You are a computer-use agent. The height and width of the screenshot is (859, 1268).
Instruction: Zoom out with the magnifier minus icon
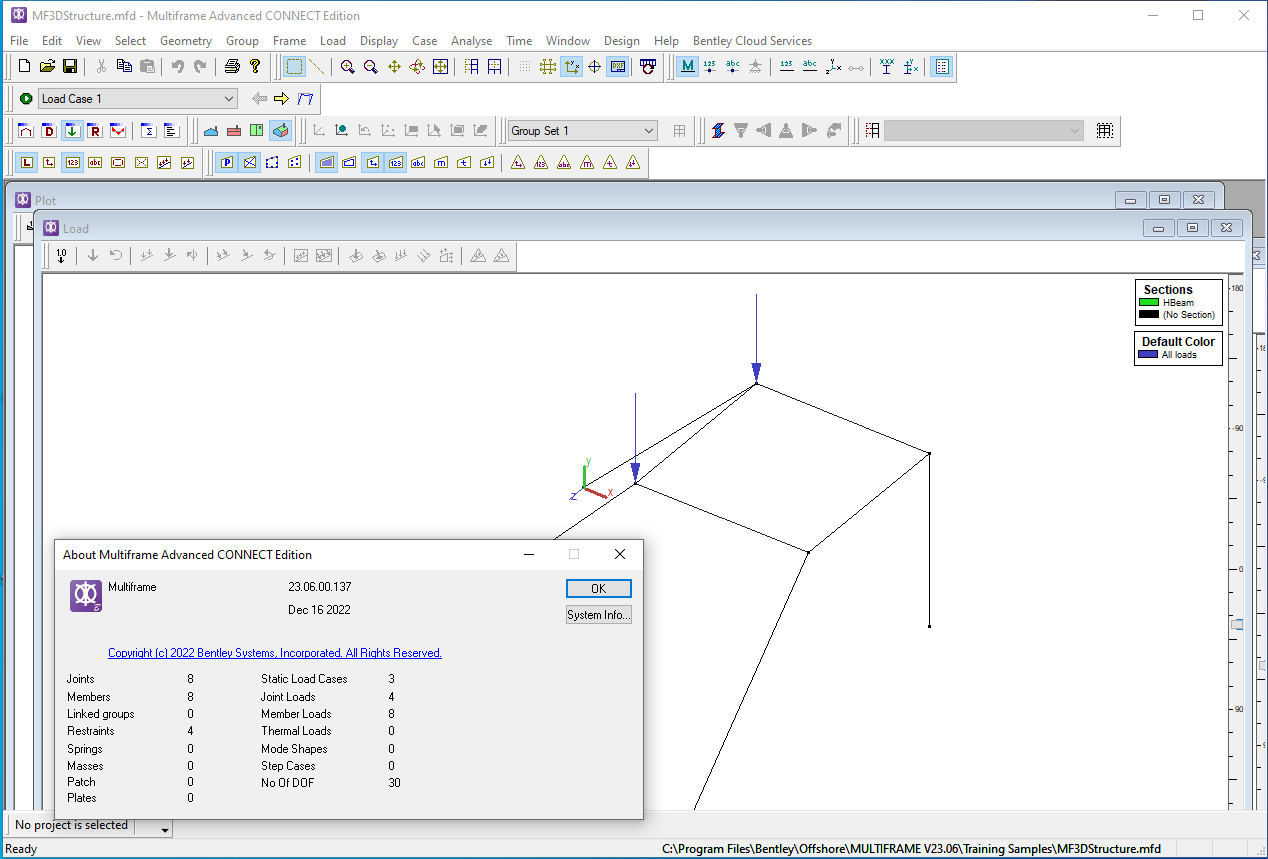coord(371,67)
